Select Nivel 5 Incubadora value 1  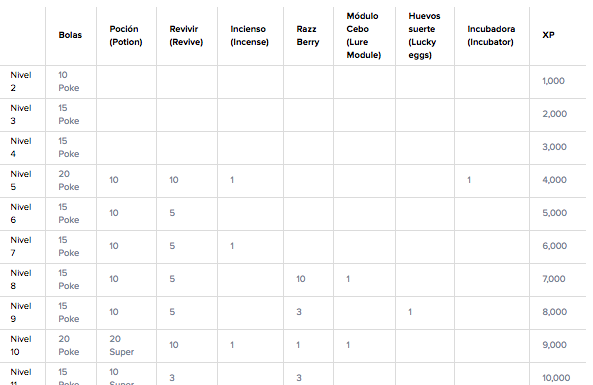pos(469,180)
